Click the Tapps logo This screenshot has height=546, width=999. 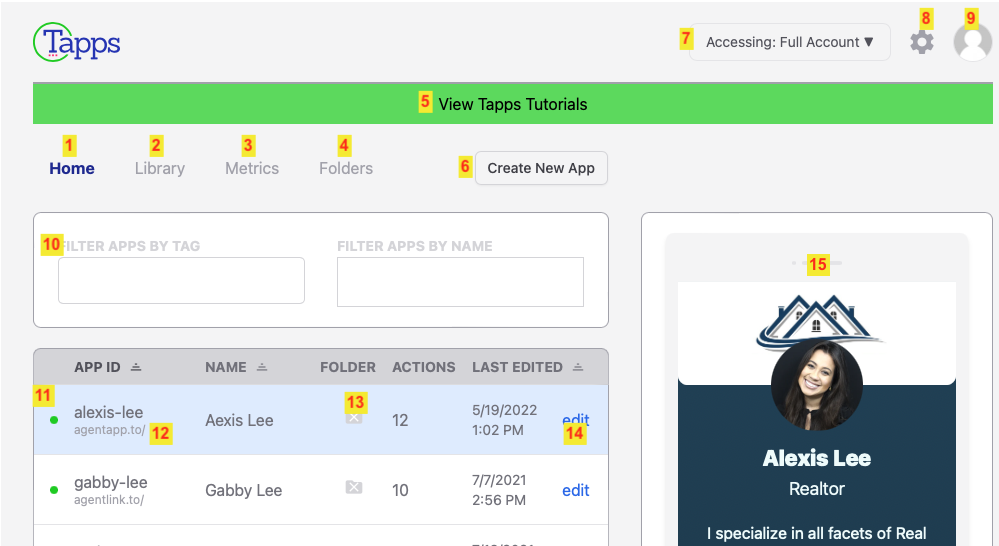coord(77,42)
